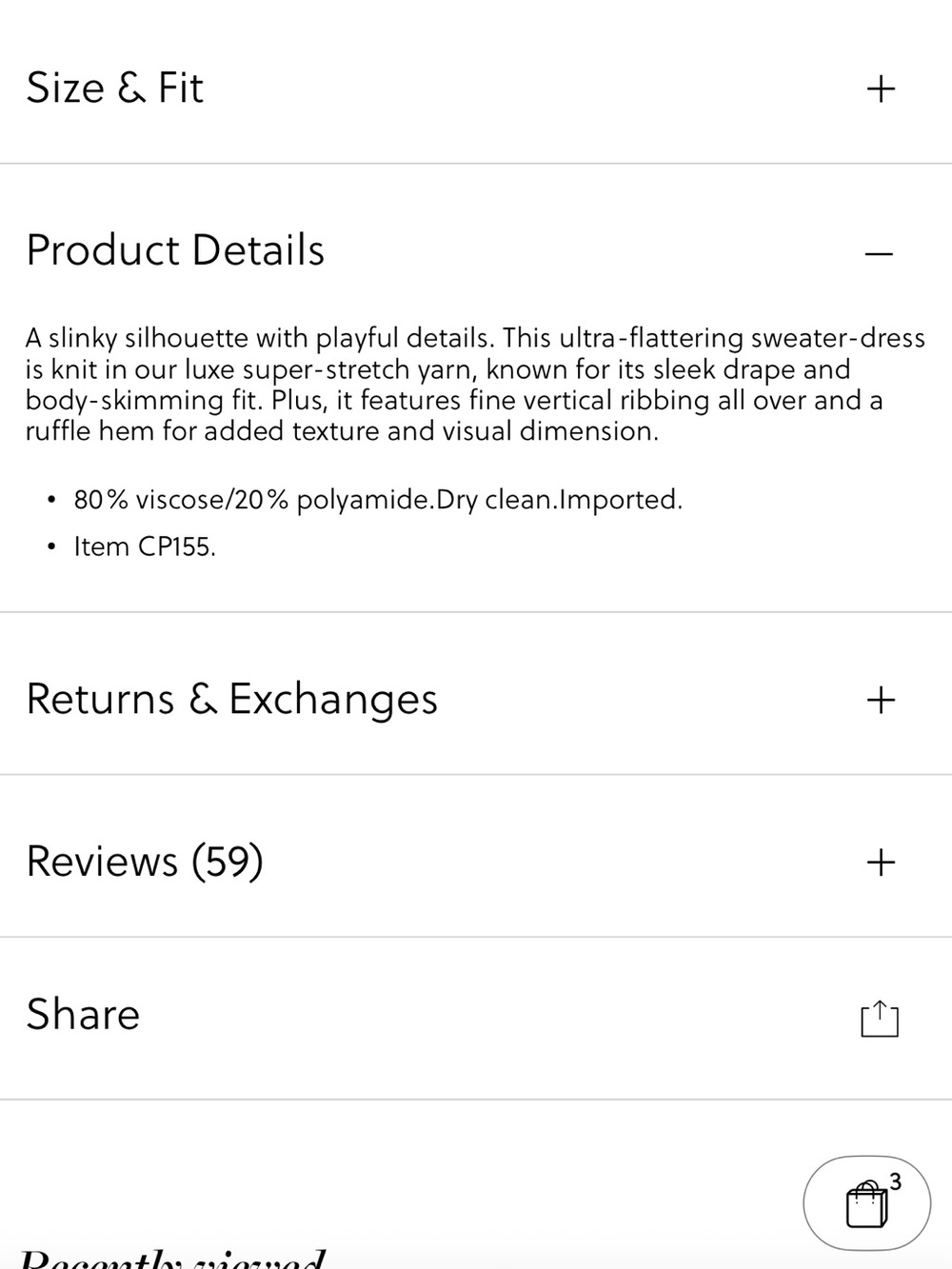Tap the "ruffle hem" line of description

click(342, 431)
